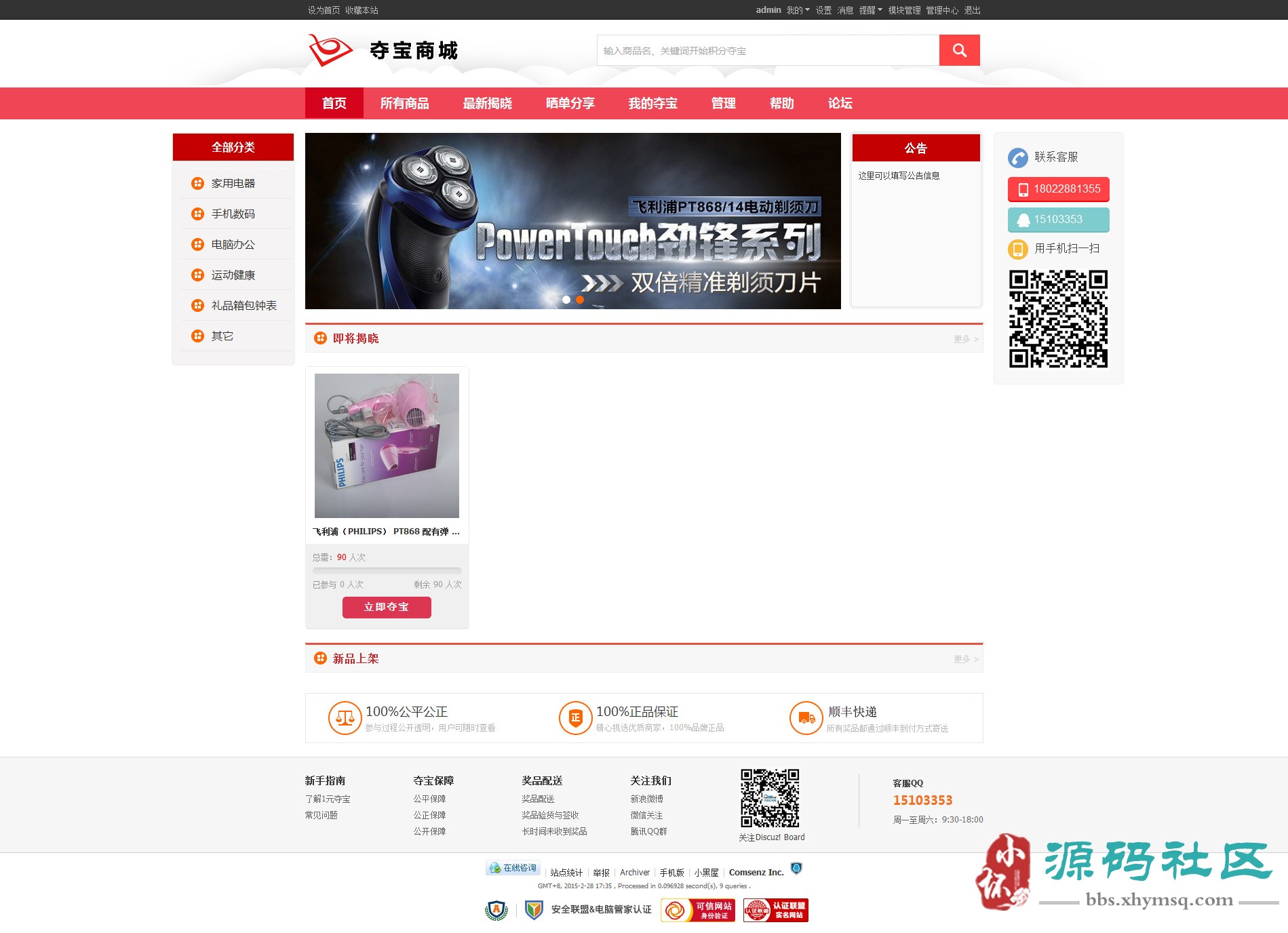Click the 顺丰快递 truck icon
Viewport: 1288px width, 933px height.
(806, 718)
